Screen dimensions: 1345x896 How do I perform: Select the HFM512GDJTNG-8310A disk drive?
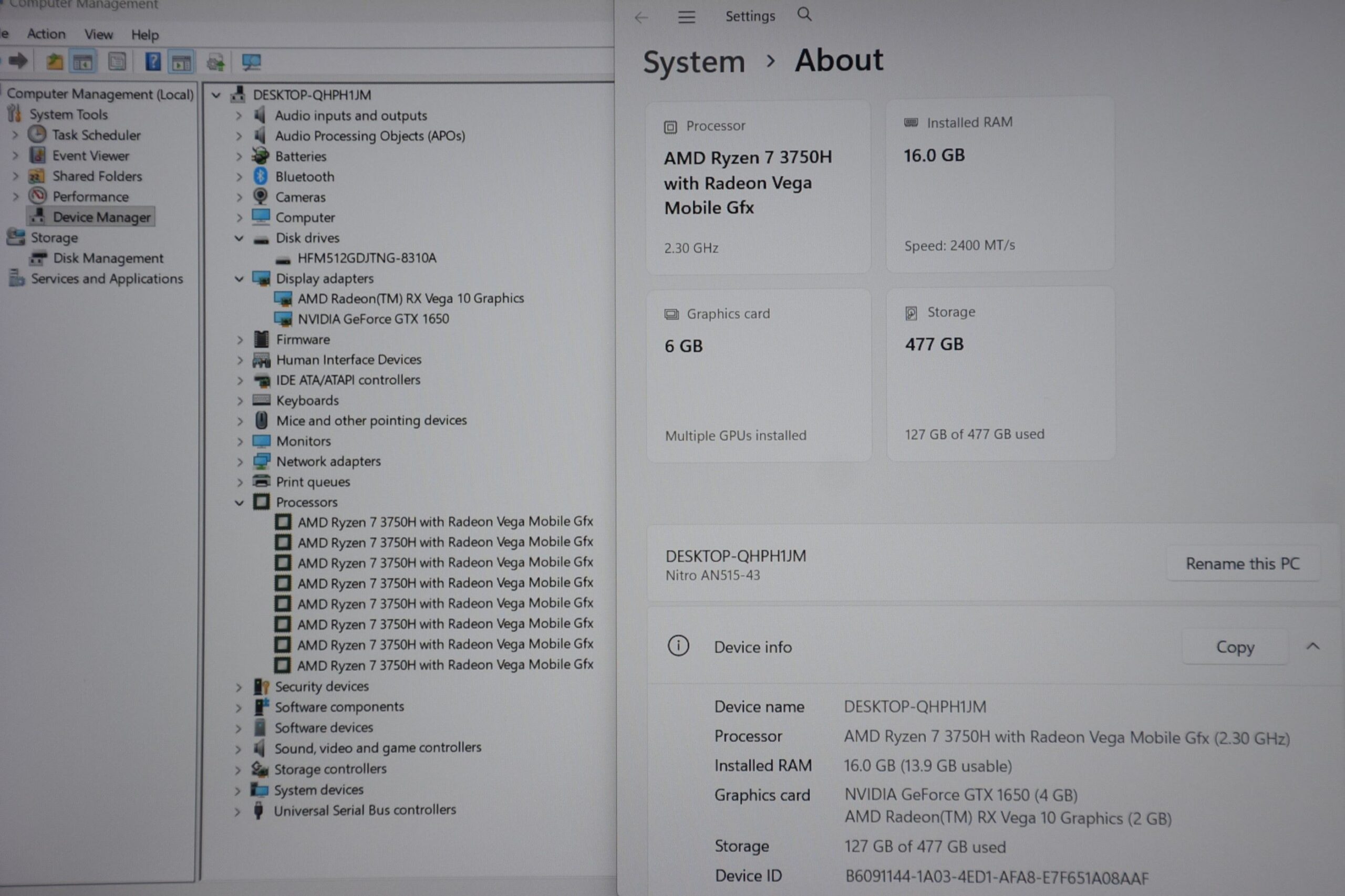coord(367,258)
